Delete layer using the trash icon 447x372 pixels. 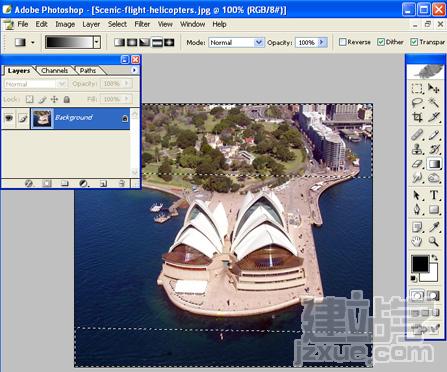[122, 183]
